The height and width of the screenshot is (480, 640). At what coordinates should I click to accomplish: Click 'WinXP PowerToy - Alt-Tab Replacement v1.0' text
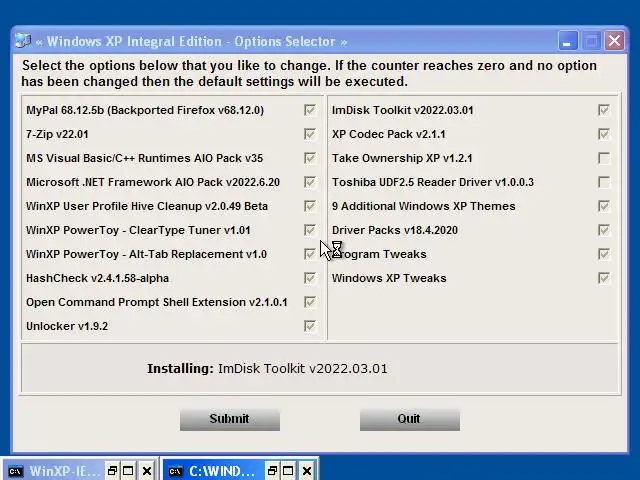coord(147,254)
